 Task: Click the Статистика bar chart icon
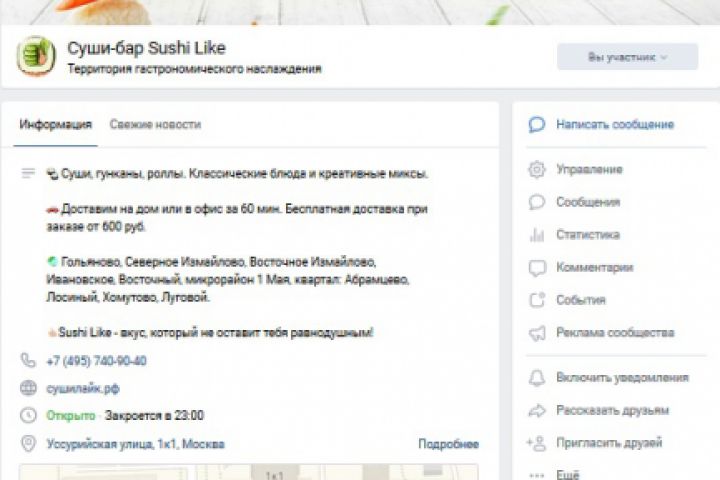[537, 235]
